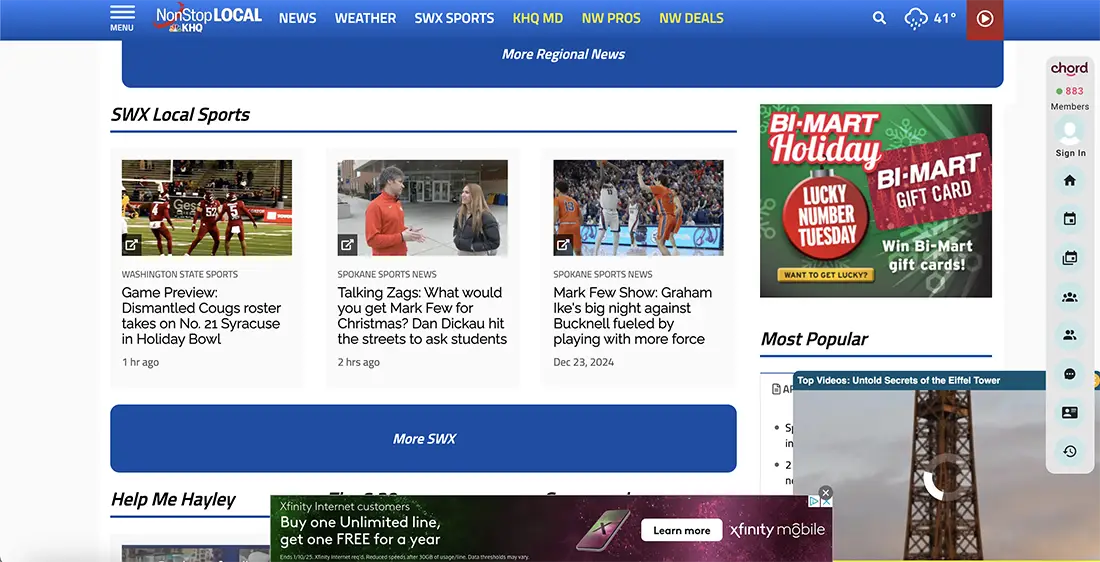Open the WASHINGTON STATE SPORTS category label
This screenshot has width=1100, height=562.
(x=180, y=274)
